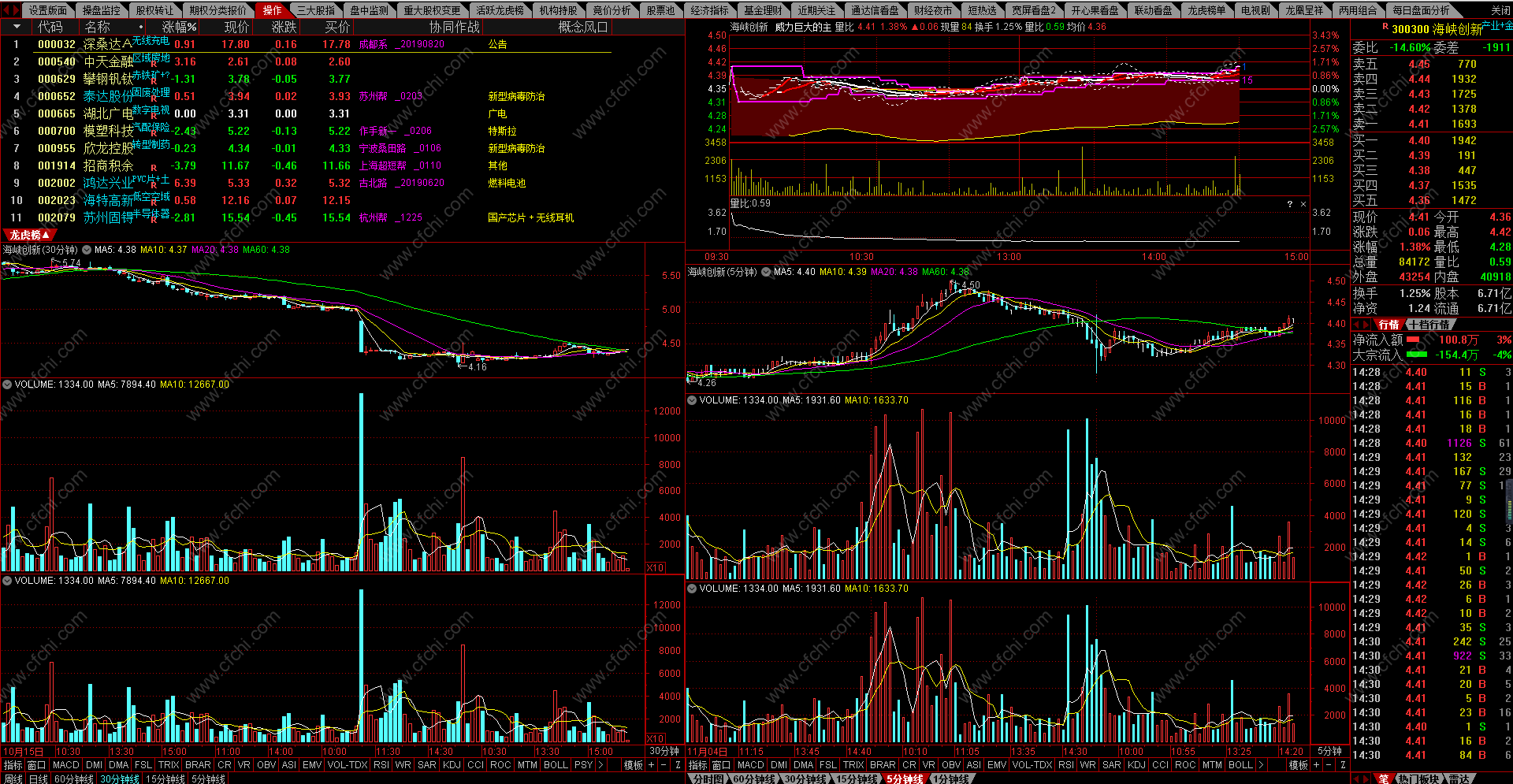
Task: Open the 5-minute upper VOLUME indicator dropdown
Action: tap(692, 400)
